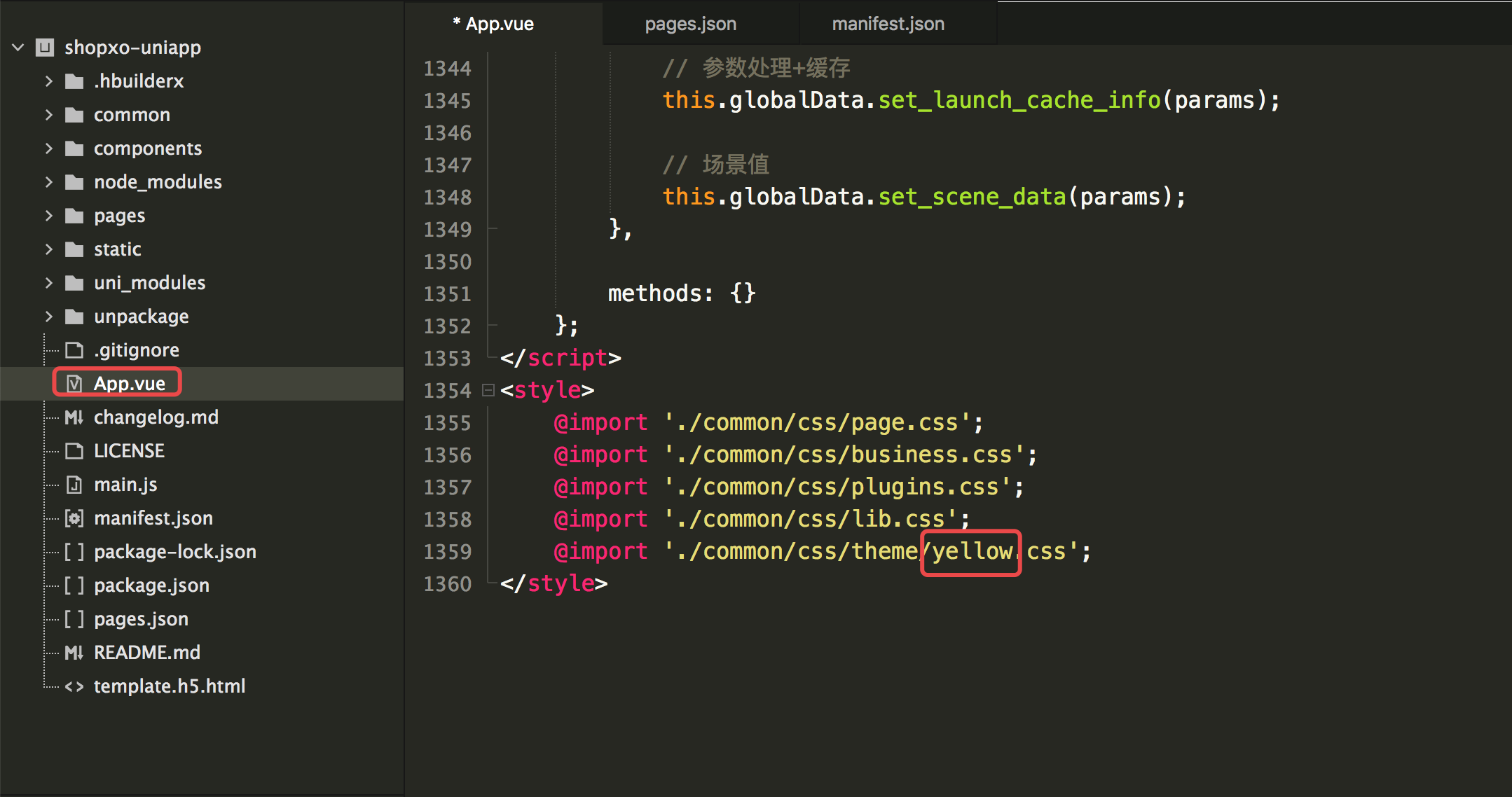Screen dimensions: 1512x797
Task: Click the bracket icon beside package.json
Action: point(74,585)
